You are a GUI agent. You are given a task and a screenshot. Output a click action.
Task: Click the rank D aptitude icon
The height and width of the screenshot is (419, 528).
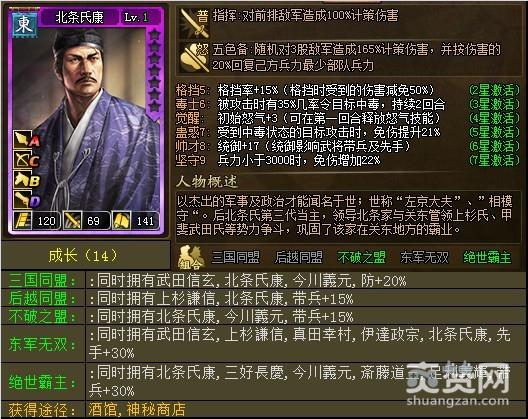[x=26, y=199]
